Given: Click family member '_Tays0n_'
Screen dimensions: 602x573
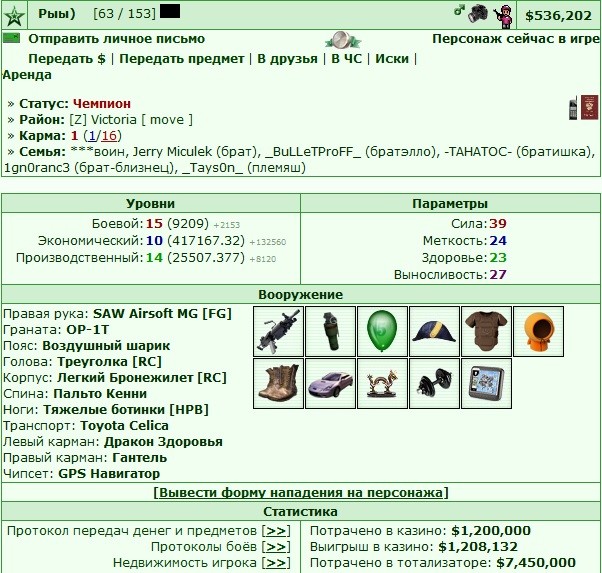Looking at the screenshot, I should point(212,168).
